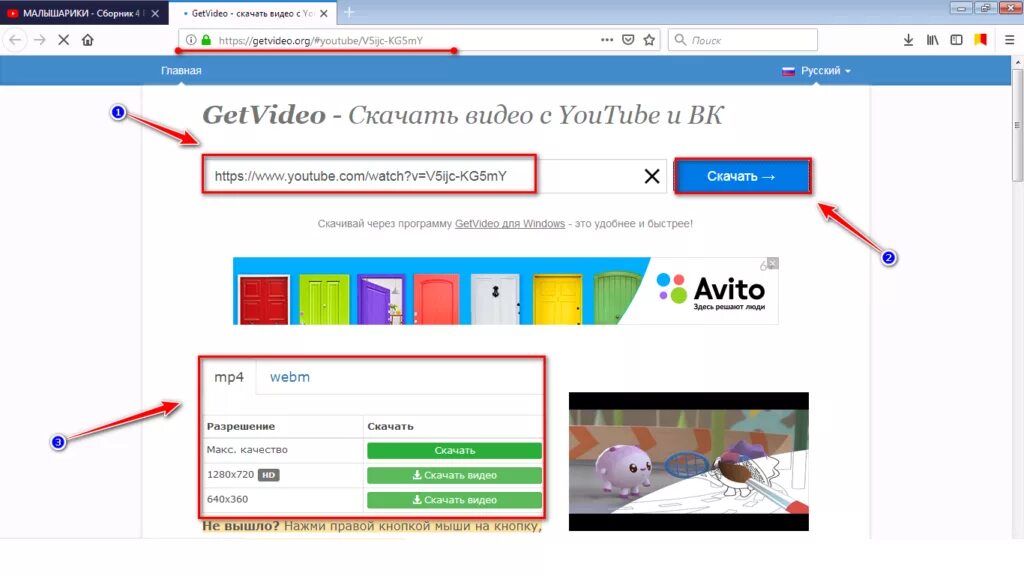Open the Firefox hamburger menu
This screenshot has height=576, width=1024.
(1009, 40)
